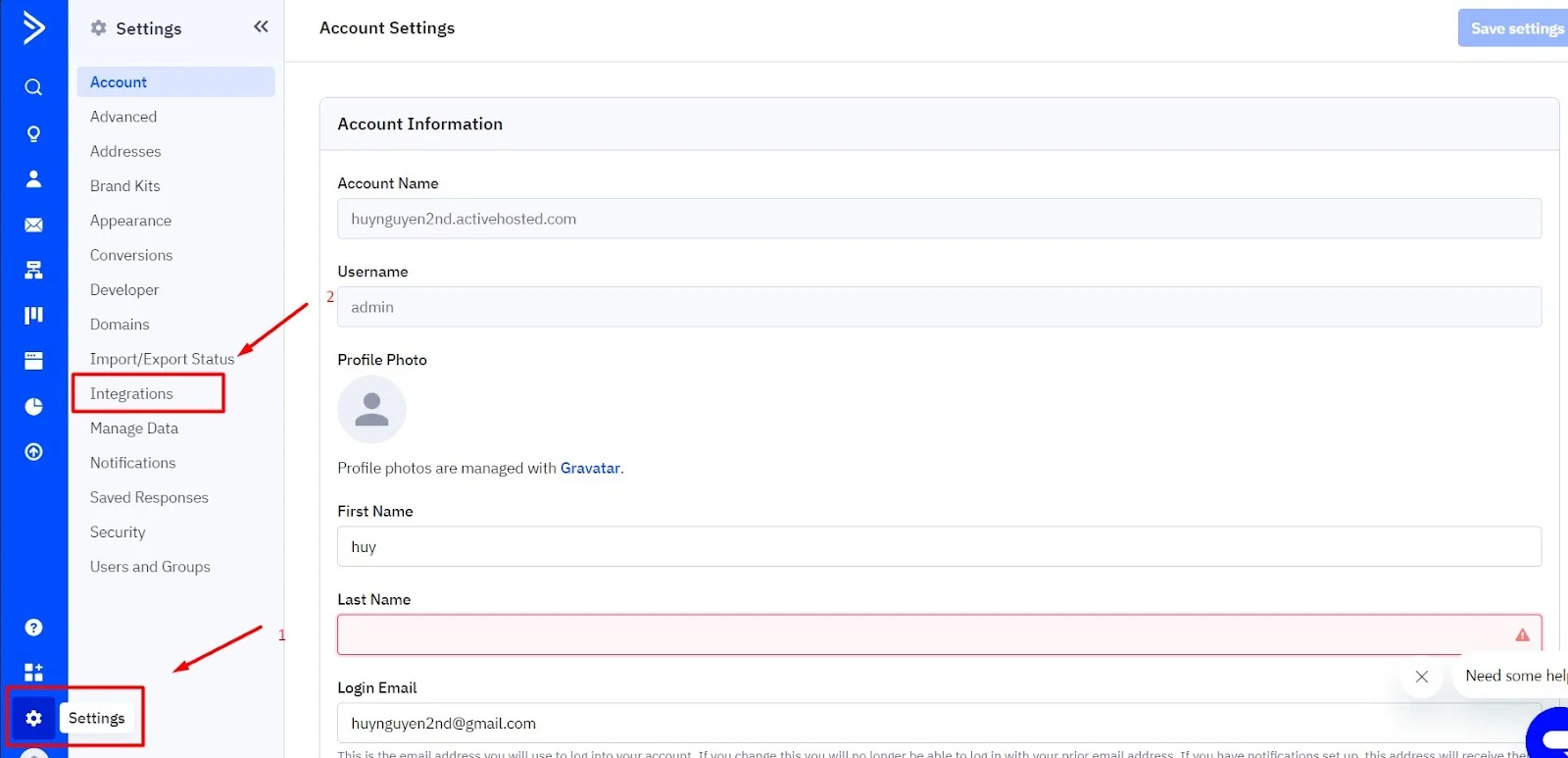
Task: Open Saved Responses
Action: 149,497
